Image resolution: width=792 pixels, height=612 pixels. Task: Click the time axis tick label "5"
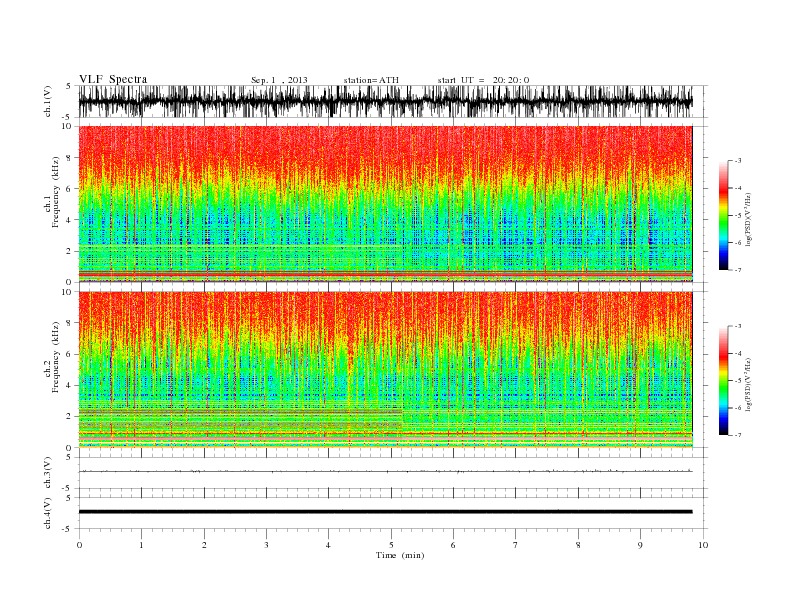pyautogui.click(x=391, y=545)
